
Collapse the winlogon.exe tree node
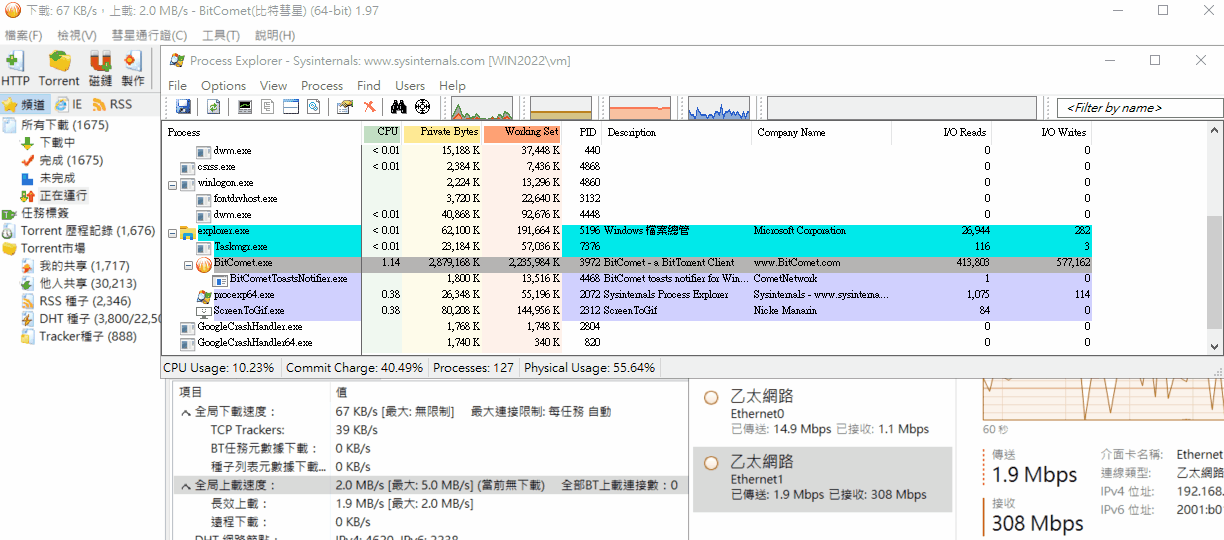(172, 184)
